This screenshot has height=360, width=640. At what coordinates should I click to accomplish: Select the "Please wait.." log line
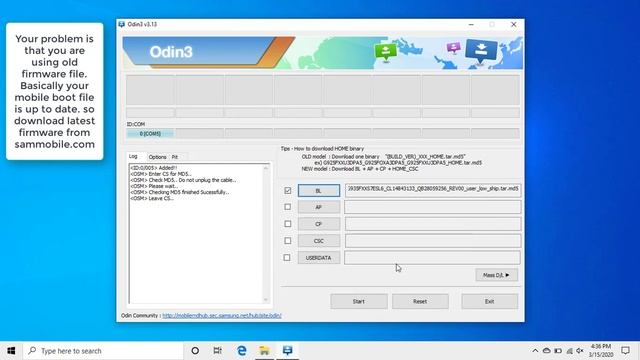click(x=154, y=186)
